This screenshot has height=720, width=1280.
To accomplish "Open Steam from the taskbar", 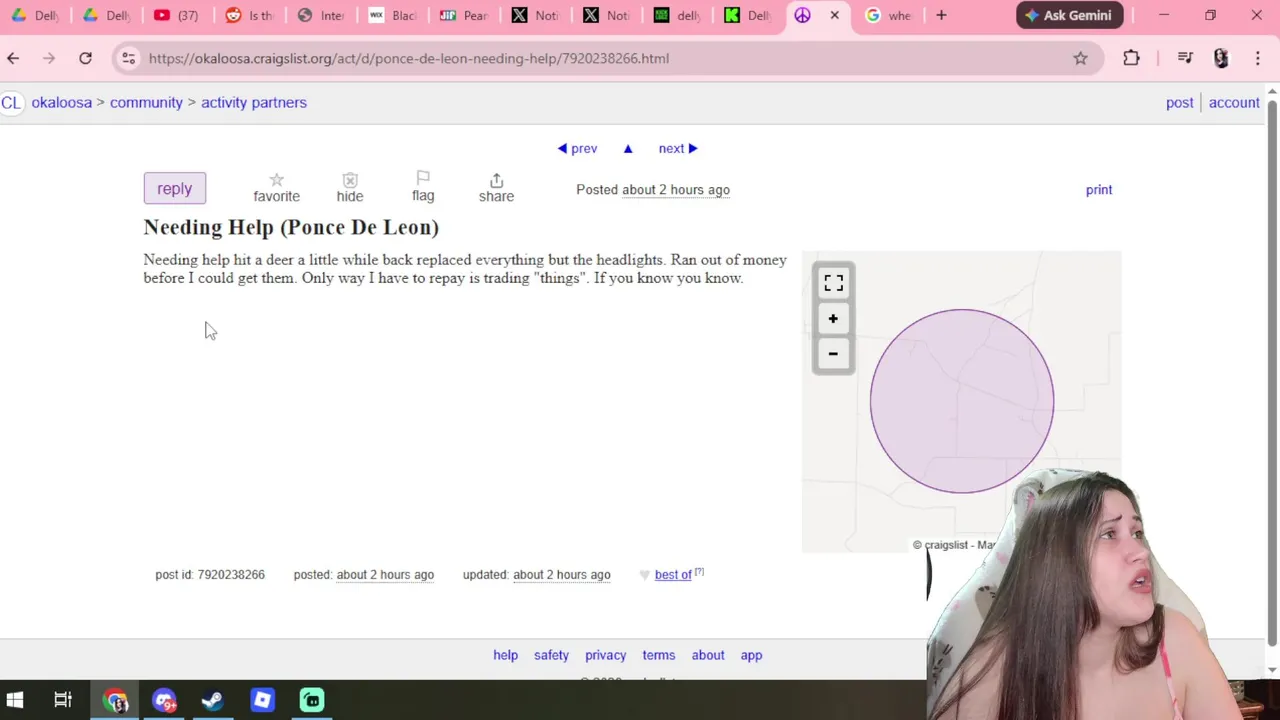I will click(x=212, y=700).
